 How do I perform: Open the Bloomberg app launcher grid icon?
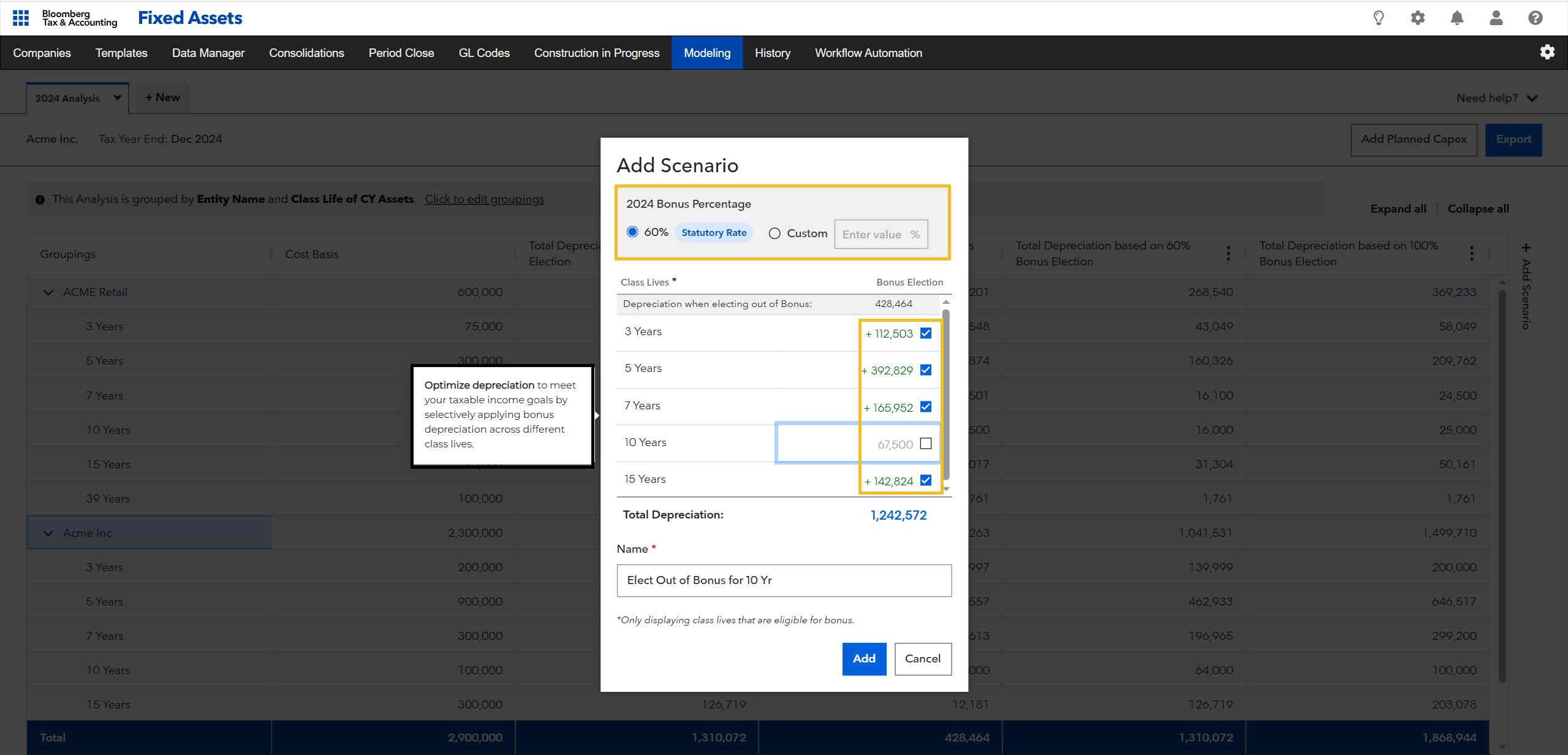point(20,18)
